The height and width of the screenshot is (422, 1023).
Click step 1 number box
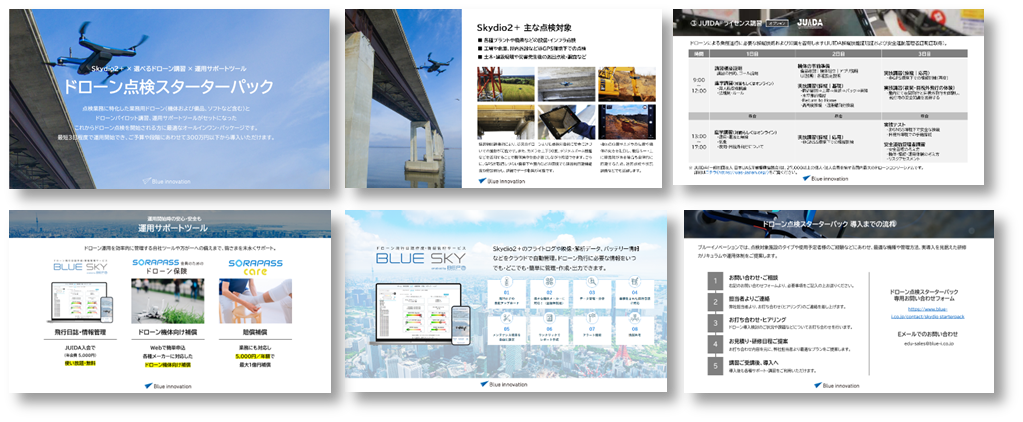tap(714, 280)
